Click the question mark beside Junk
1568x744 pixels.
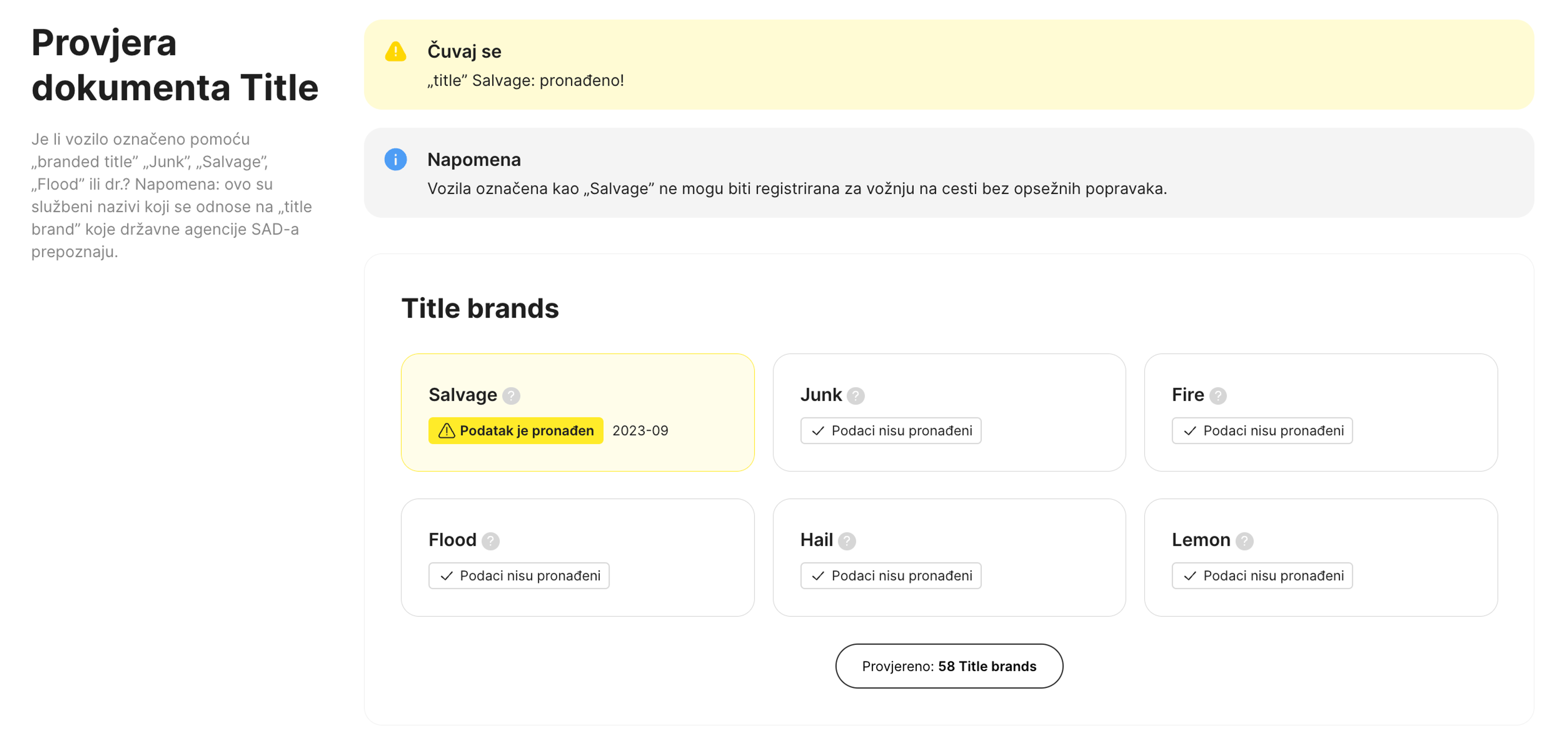pyautogui.click(x=855, y=396)
